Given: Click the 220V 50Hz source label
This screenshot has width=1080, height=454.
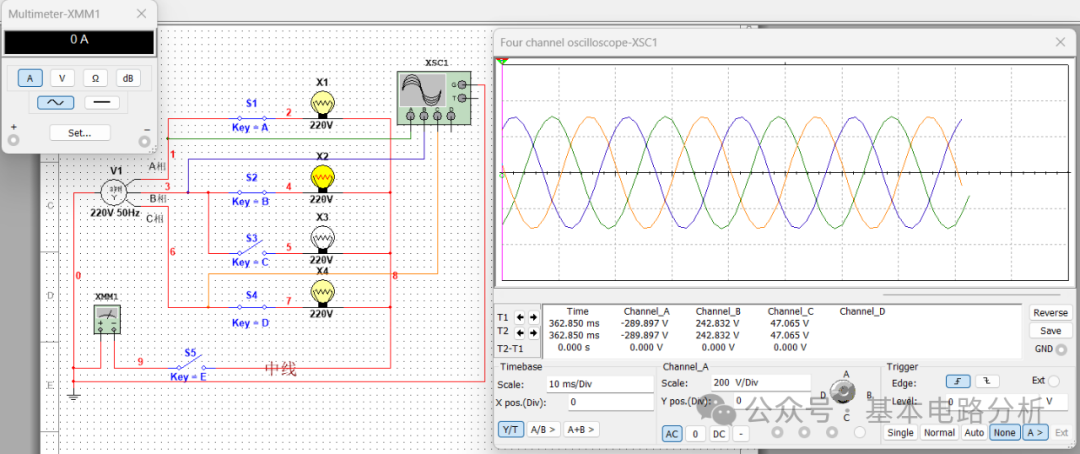Looking at the screenshot, I should (115, 212).
